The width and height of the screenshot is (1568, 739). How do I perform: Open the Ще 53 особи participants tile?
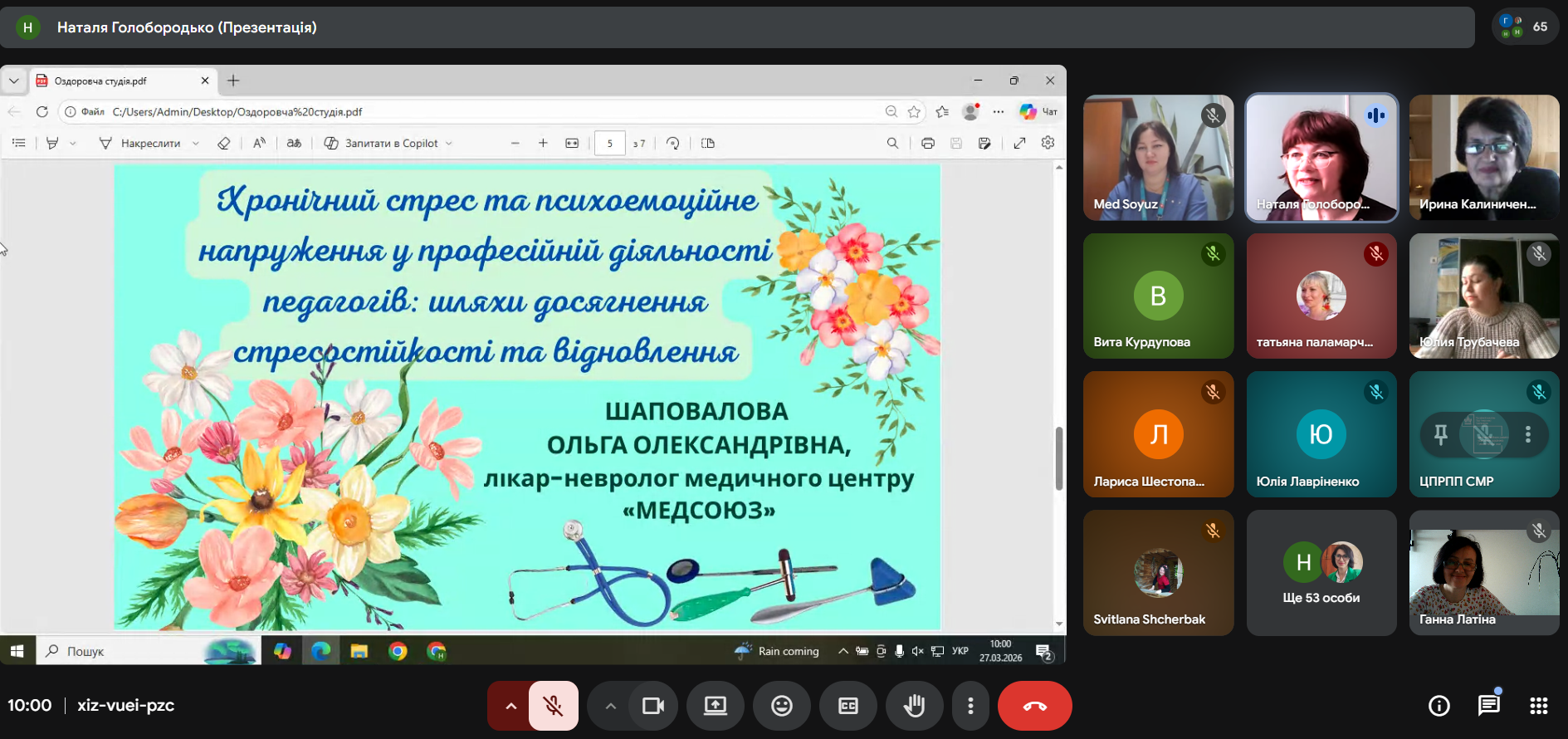tap(1321, 573)
